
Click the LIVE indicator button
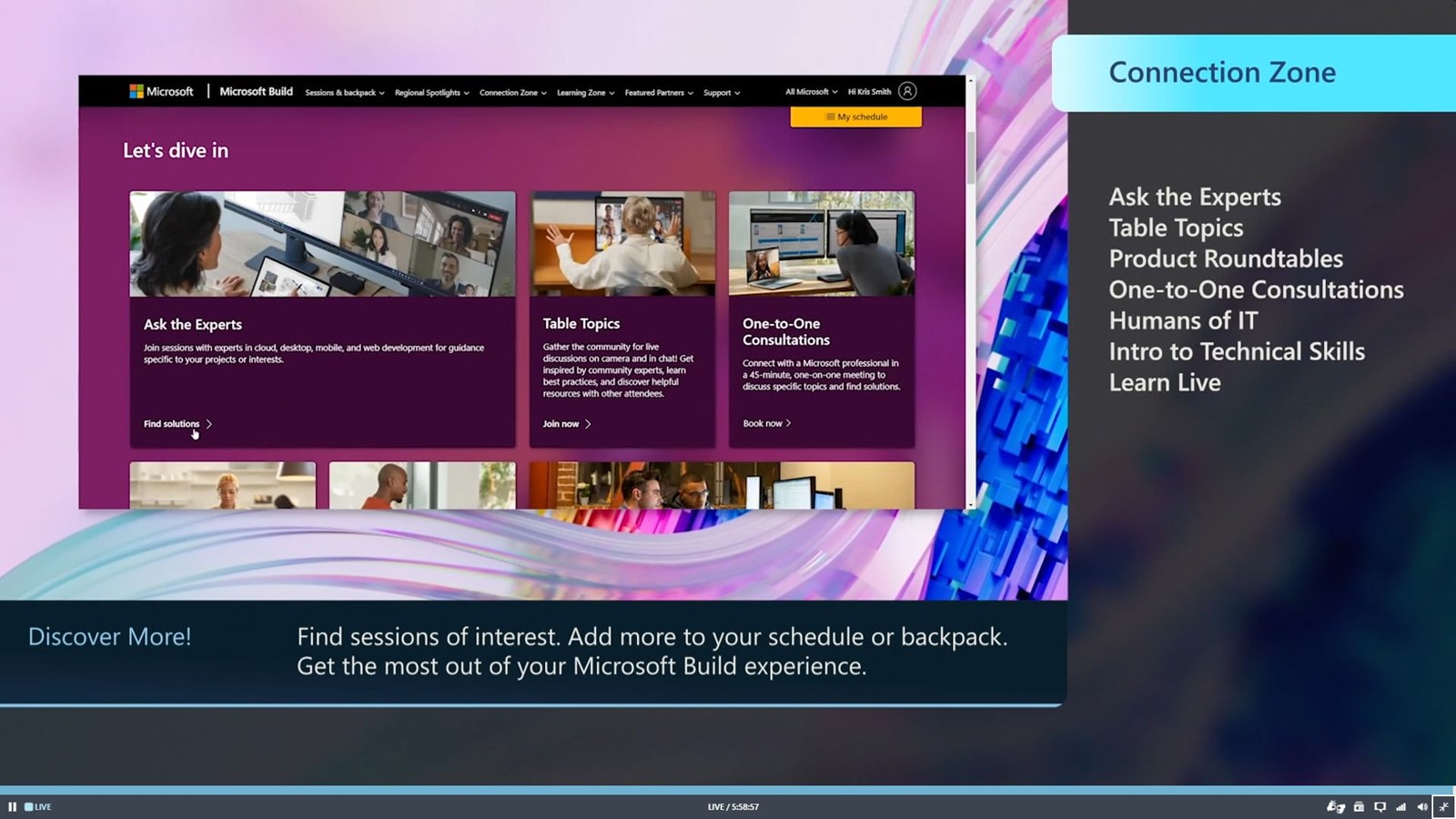pyautogui.click(x=38, y=806)
